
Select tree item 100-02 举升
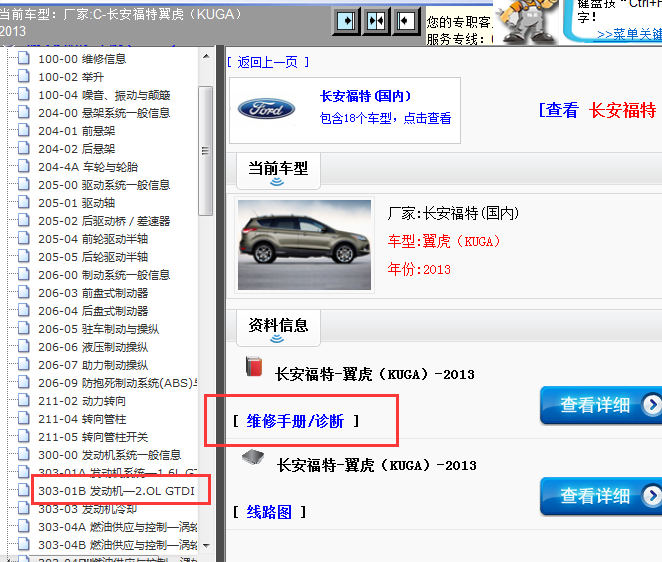click(71, 77)
